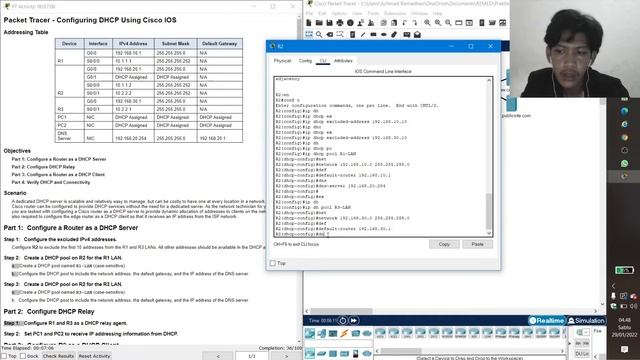The height and width of the screenshot is (360, 640).
Task: Switch to Realtime mode
Action: (x=547, y=320)
